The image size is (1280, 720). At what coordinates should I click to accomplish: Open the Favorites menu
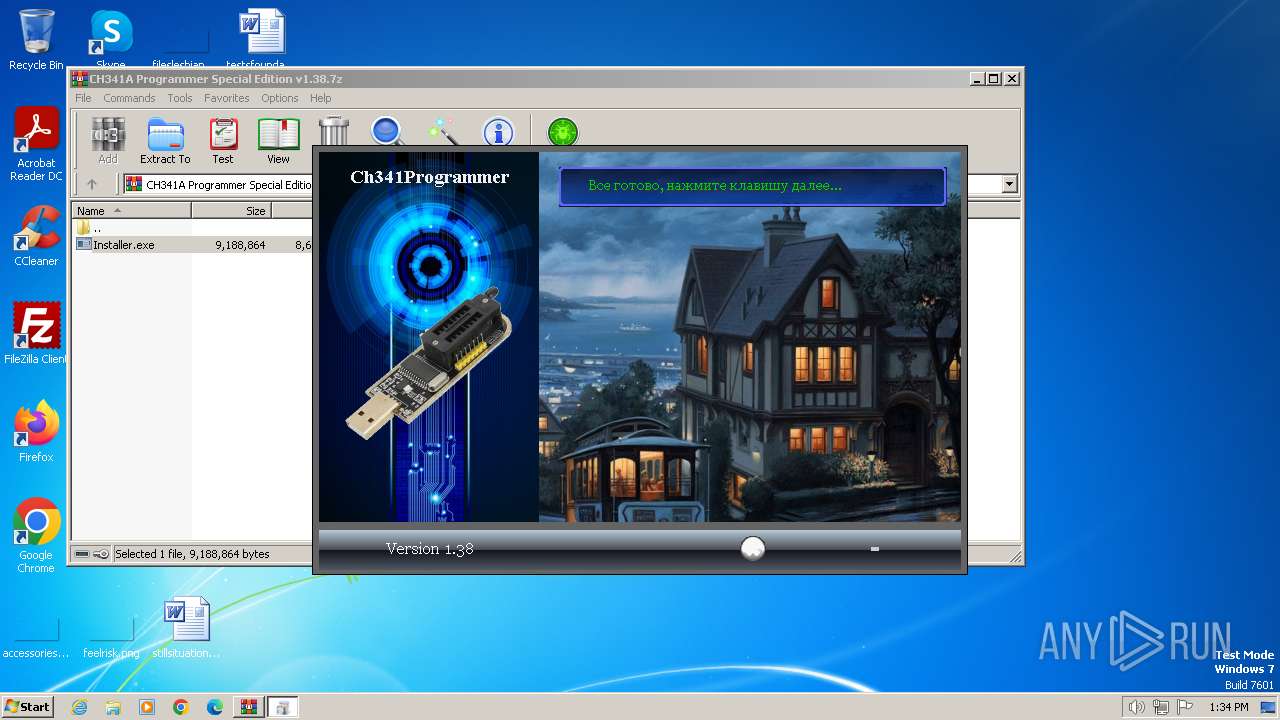(x=227, y=98)
